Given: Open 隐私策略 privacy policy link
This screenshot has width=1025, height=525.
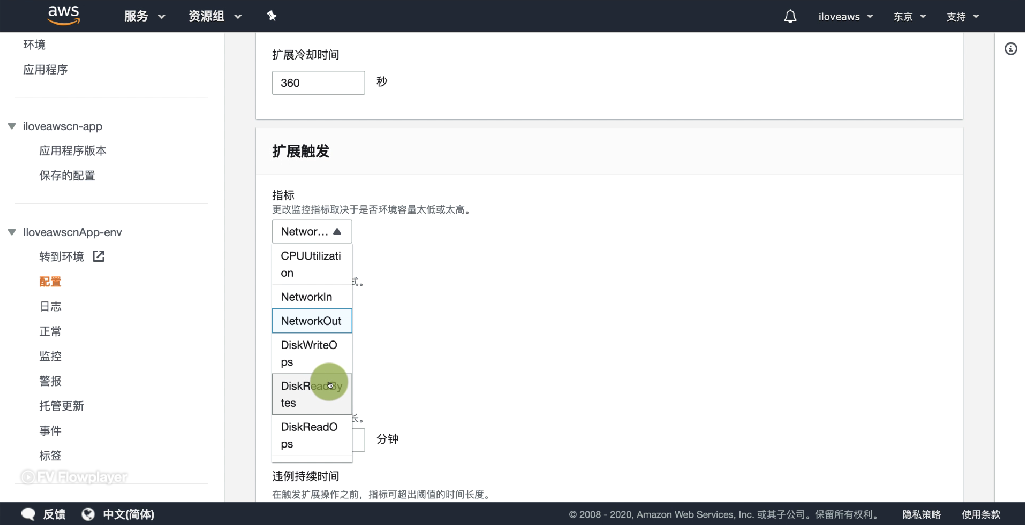Looking at the screenshot, I should [x=922, y=515].
